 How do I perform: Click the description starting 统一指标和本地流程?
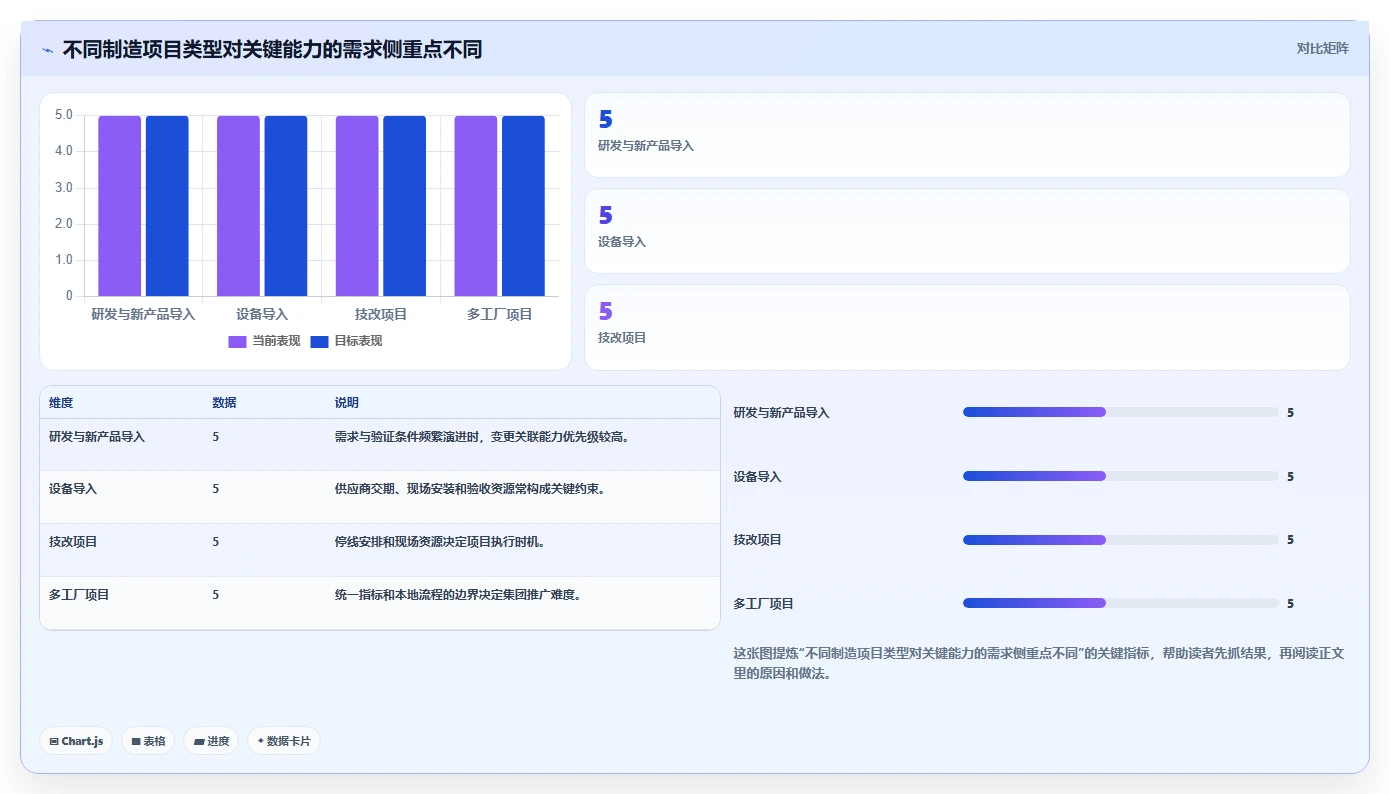(x=458, y=595)
